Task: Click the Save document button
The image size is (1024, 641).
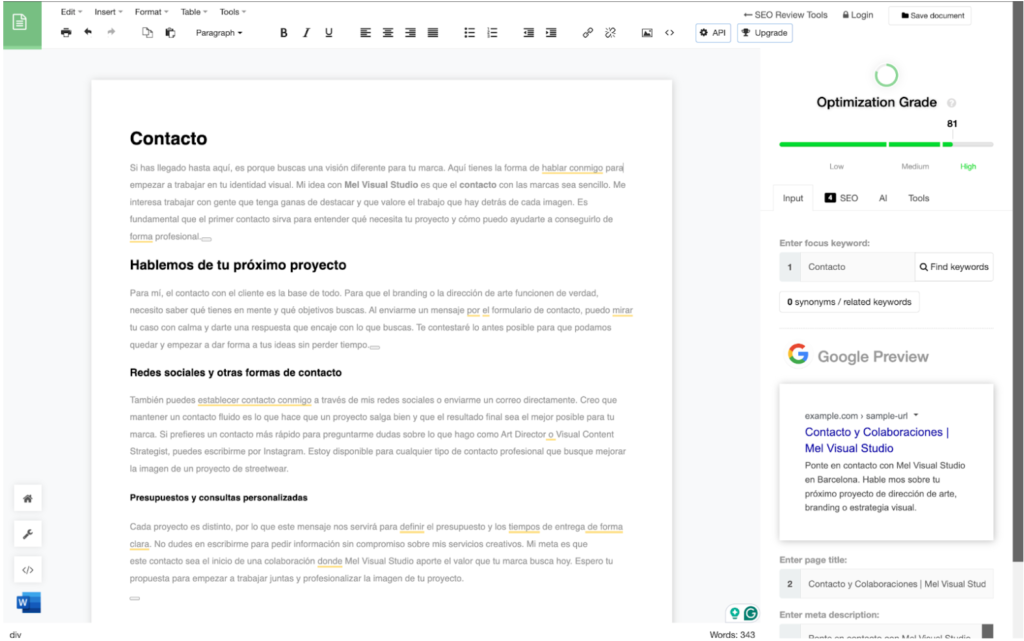Action: tap(932, 15)
